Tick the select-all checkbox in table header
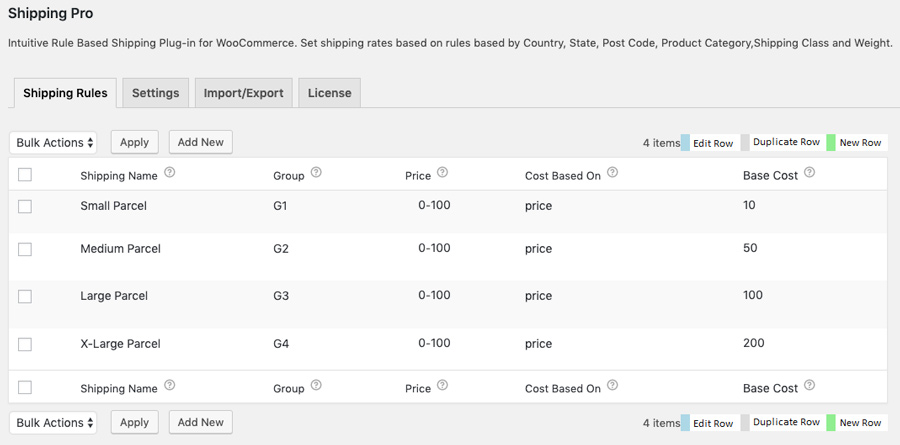 (25, 175)
